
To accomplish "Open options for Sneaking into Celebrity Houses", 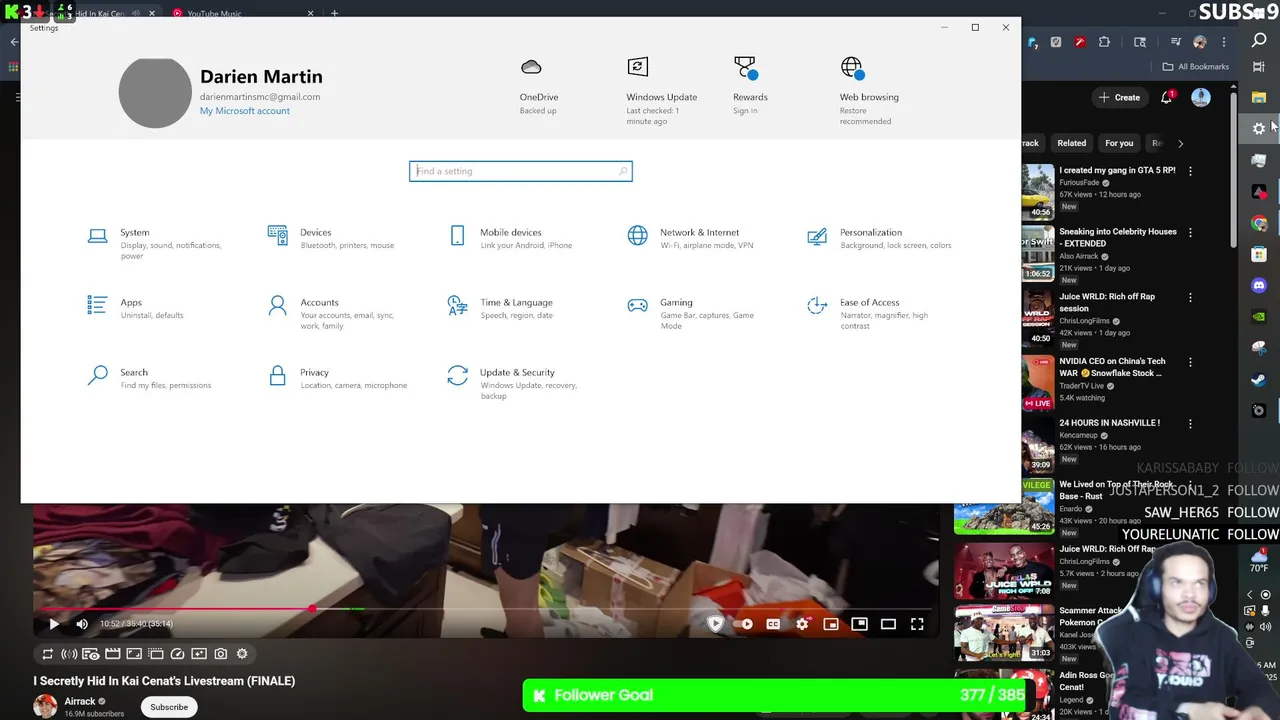I will [1190, 233].
